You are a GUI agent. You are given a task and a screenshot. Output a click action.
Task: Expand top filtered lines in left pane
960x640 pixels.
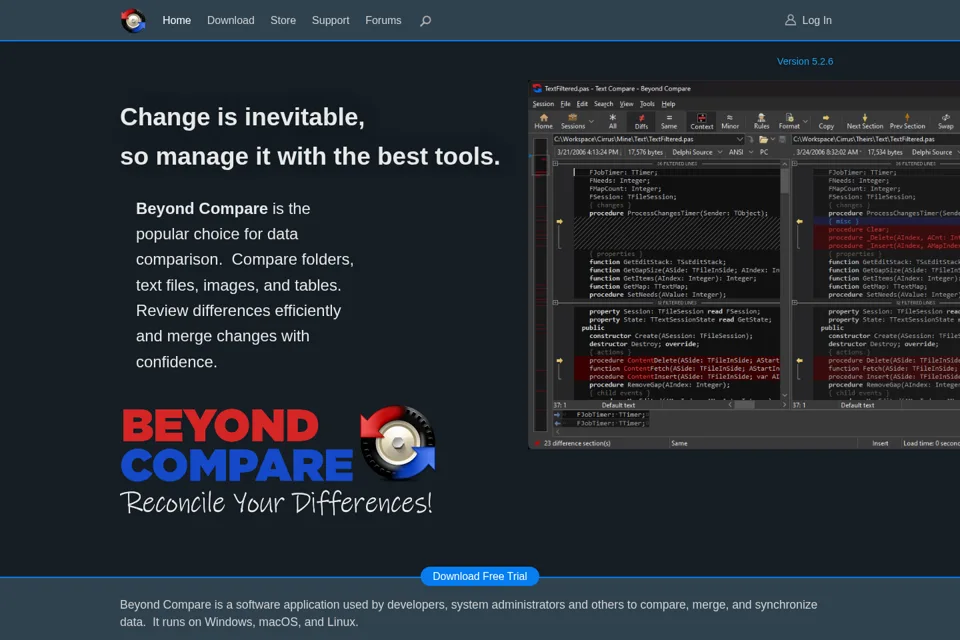click(555, 164)
